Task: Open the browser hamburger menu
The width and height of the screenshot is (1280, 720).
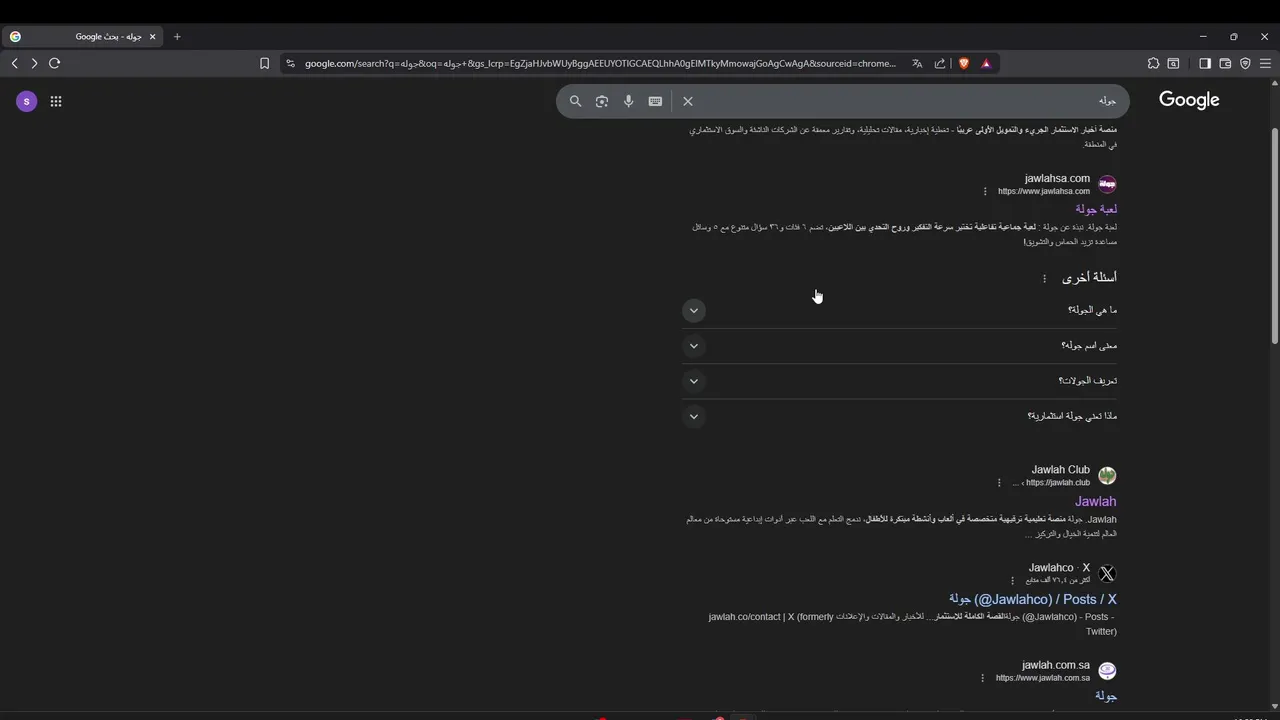Action: (1265, 63)
